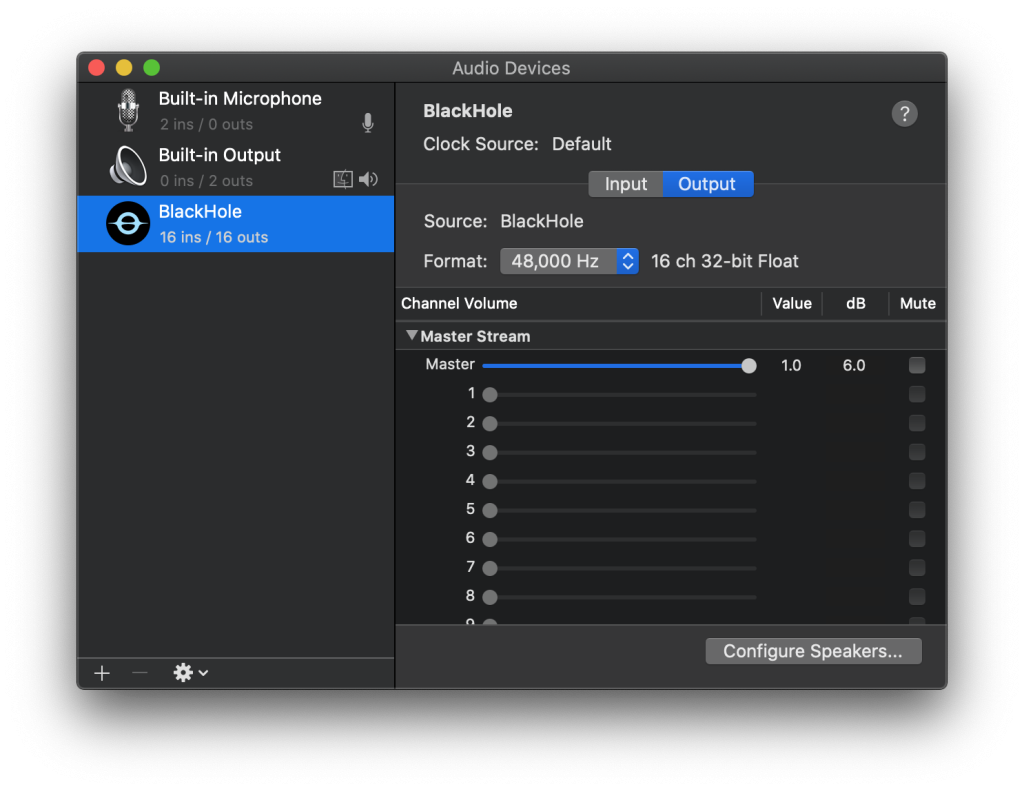
Task: Click the plus icon to add device
Action: click(102, 673)
